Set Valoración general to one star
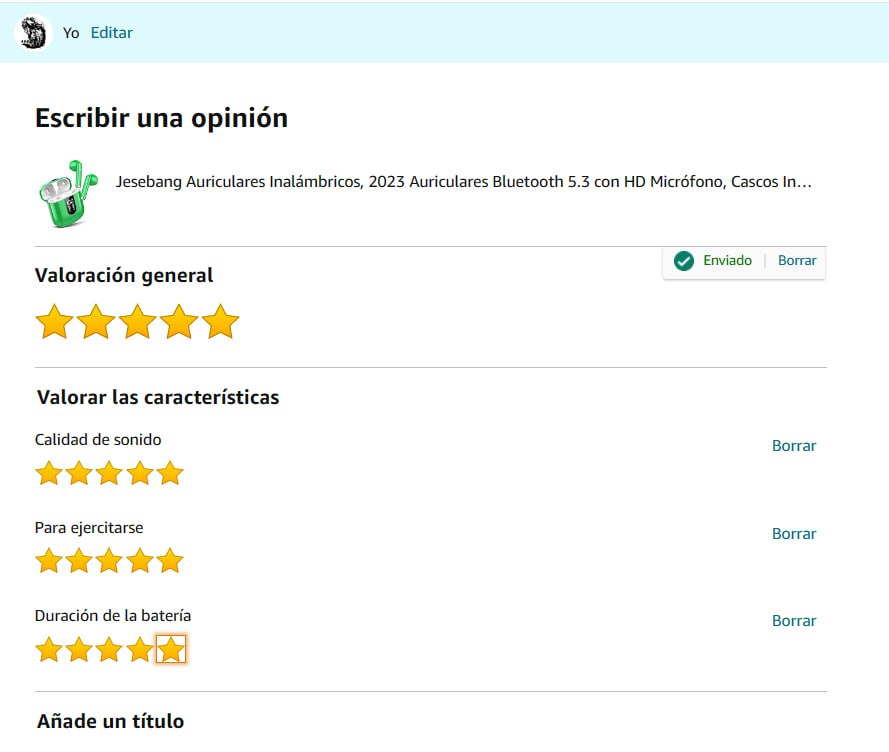The height and width of the screenshot is (752, 889). tap(54, 322)
